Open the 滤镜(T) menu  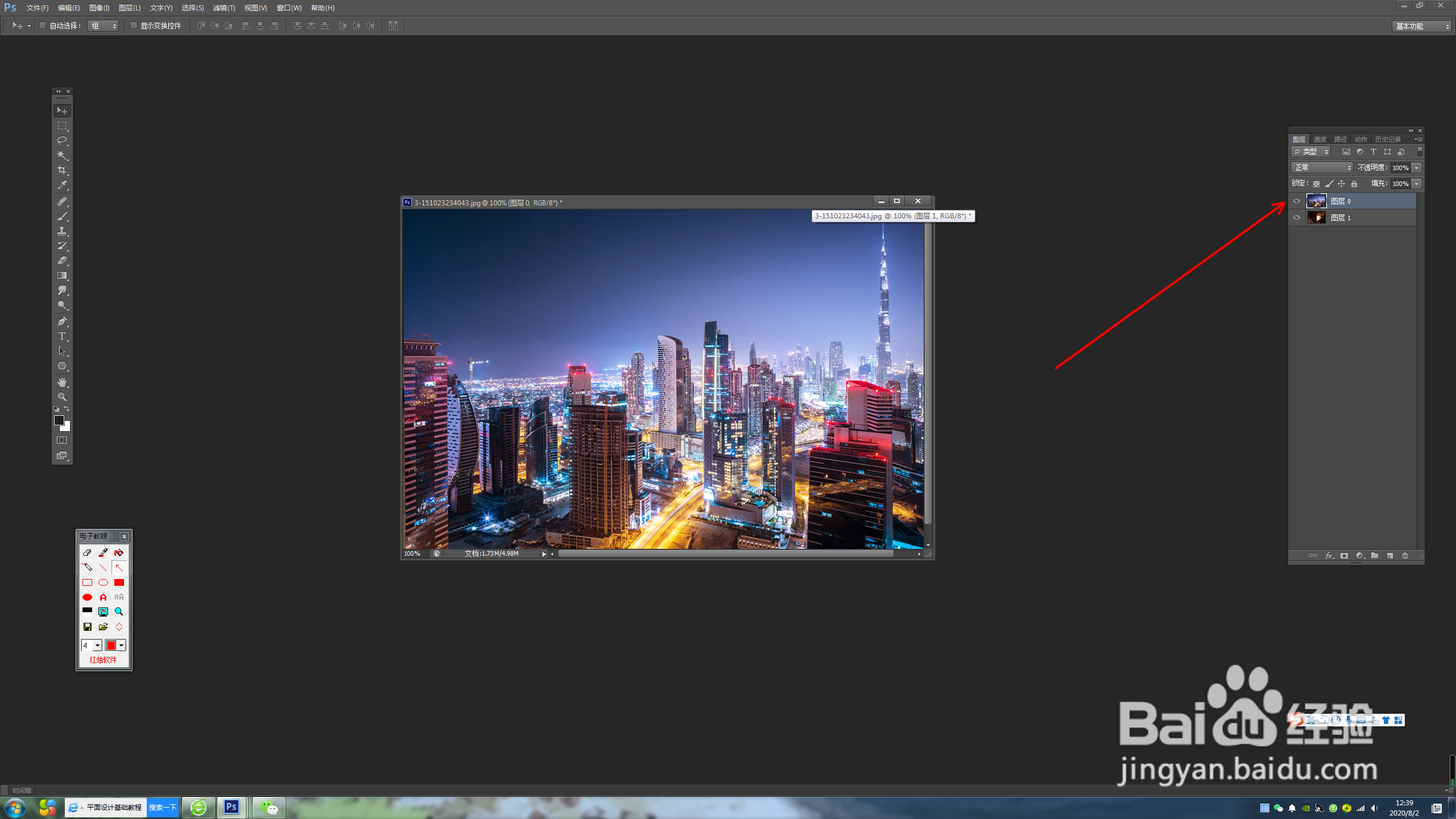[x=224, y=8]
